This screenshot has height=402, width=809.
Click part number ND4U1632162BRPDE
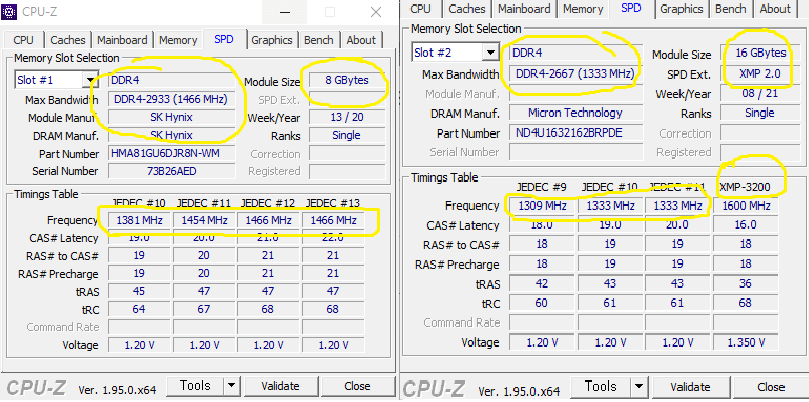(x=575, y=133)
